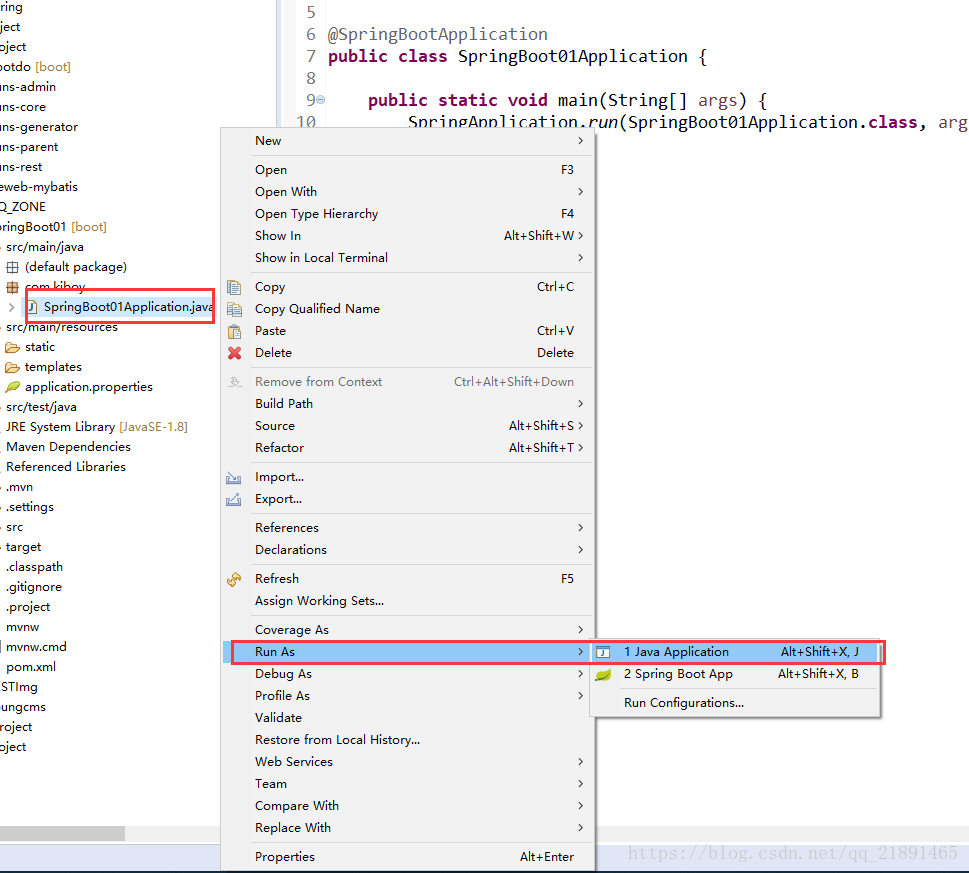Click the Export wizard icon
Screen dimensions: 969x873
coord(234,499)
